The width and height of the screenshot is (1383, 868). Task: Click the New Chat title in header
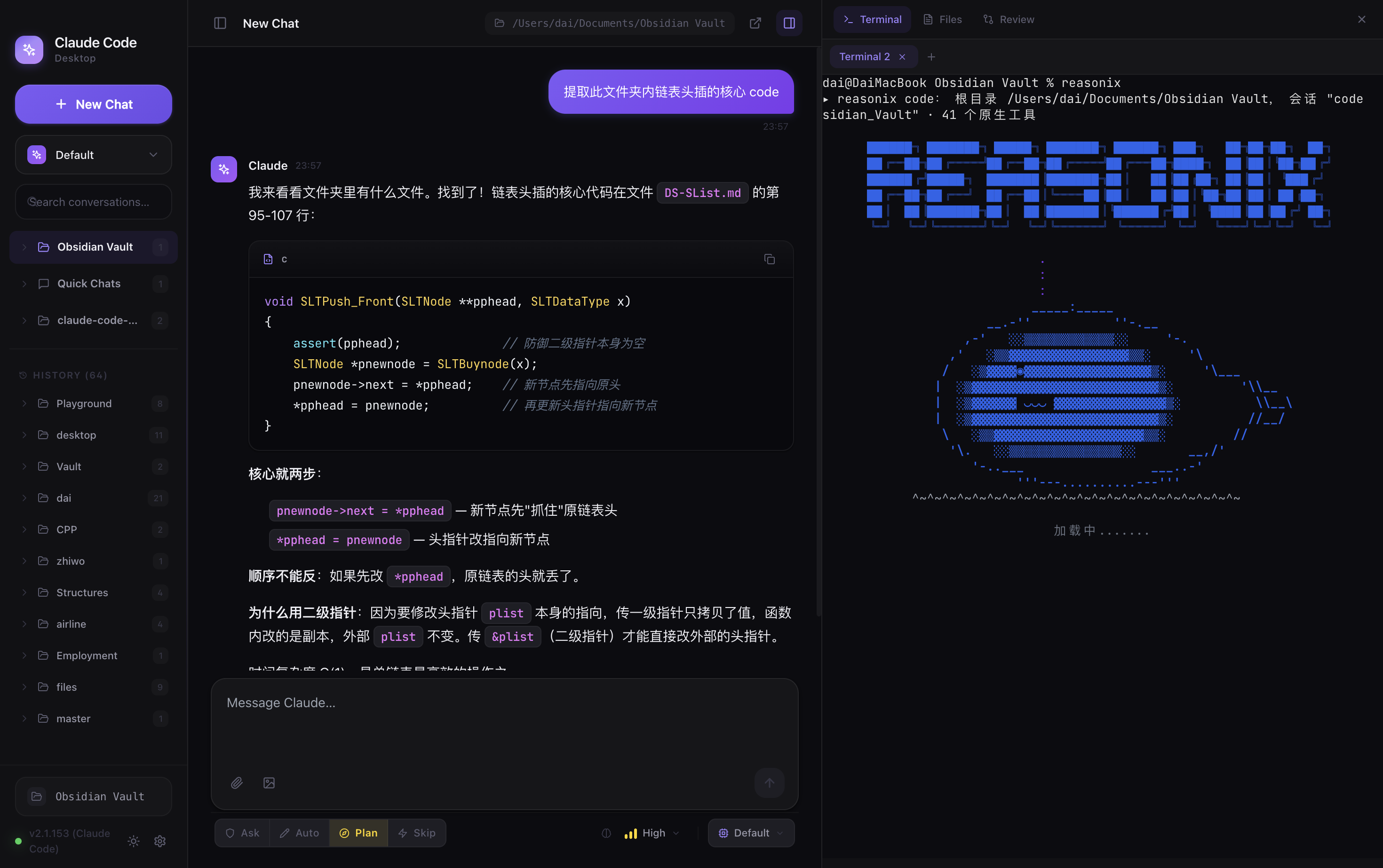pos(270,24)
